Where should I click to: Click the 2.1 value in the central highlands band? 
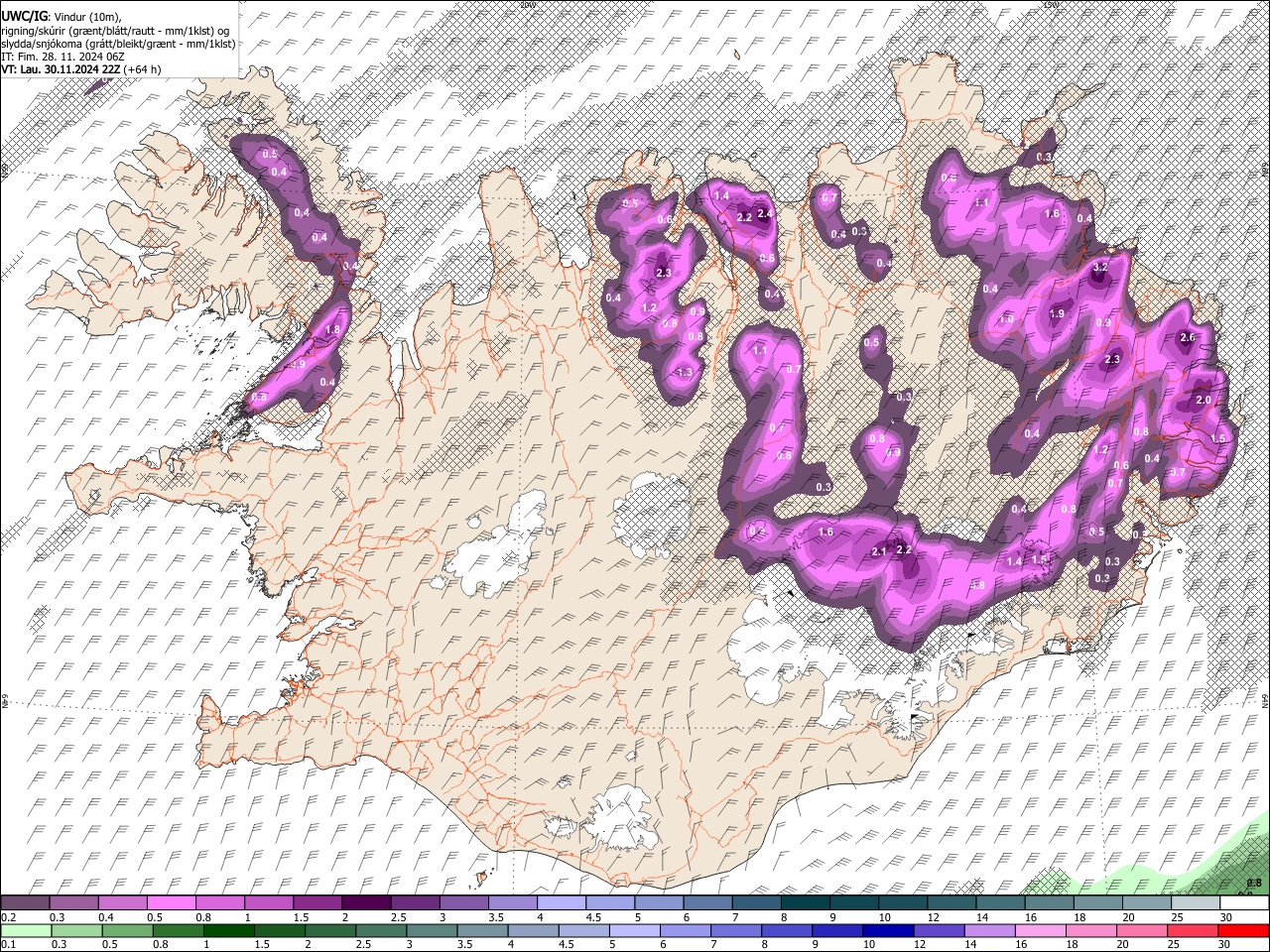point(878,552)
